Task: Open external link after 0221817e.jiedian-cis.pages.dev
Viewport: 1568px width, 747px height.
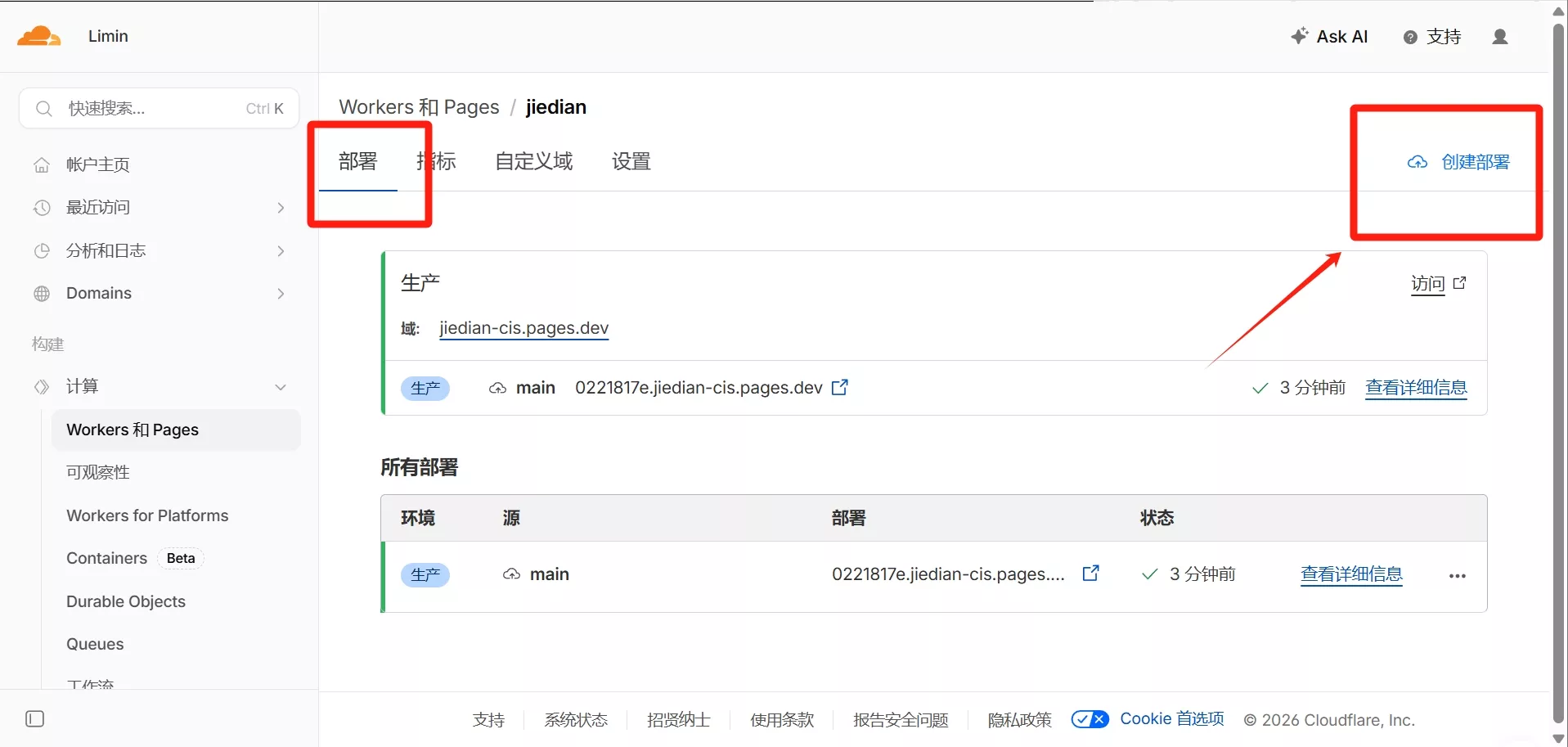Action: [x=840, y=387]
